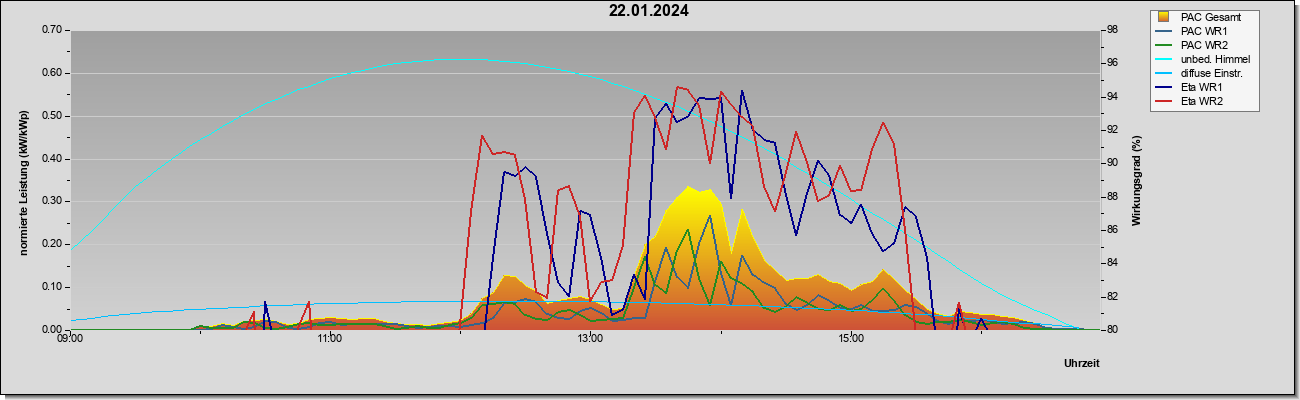Click the dark blue Eta WR1 legend line
The width and height of the screenshot is (1300, 400).
[1165, 87]
